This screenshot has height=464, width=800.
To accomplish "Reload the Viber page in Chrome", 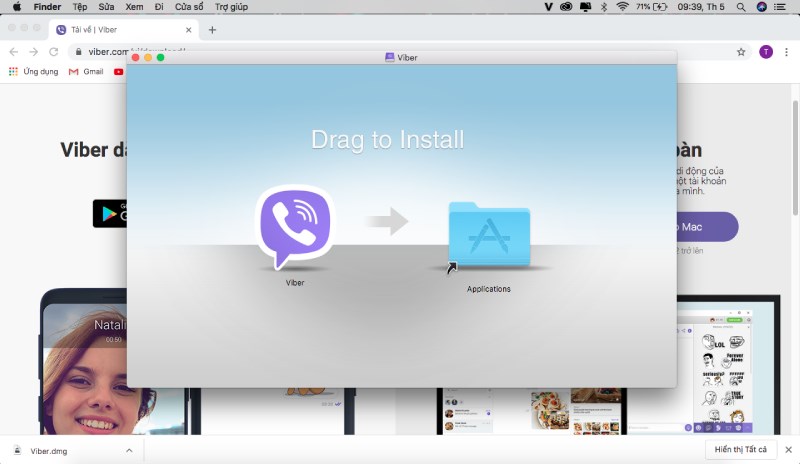I will 54,52.
